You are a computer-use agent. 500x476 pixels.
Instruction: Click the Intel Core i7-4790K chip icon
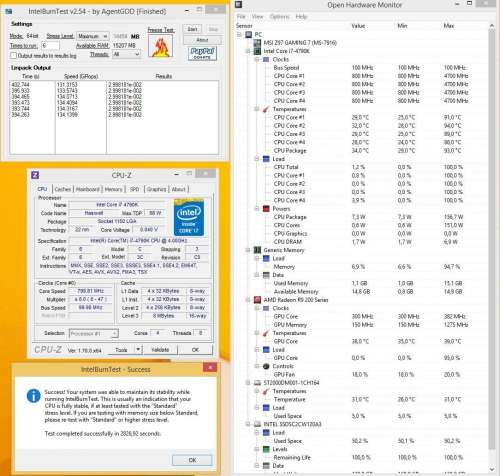point(257,51)
